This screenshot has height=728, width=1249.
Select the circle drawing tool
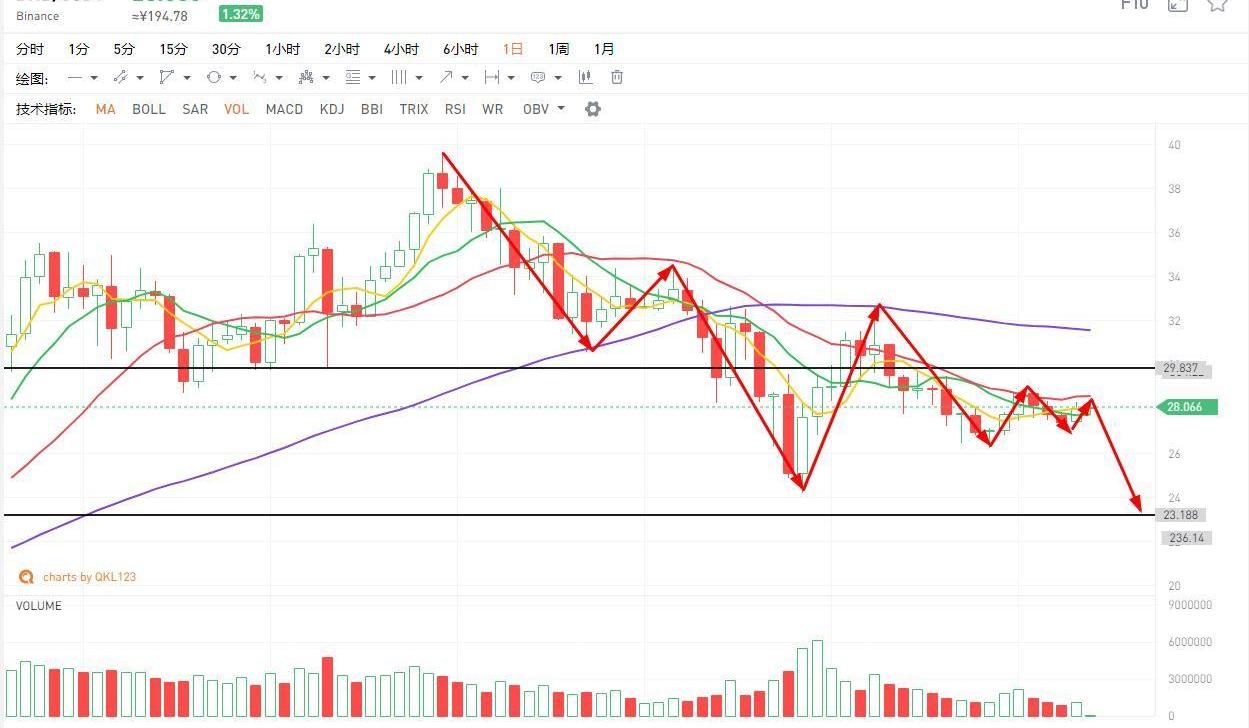click(x=214, y=78)
